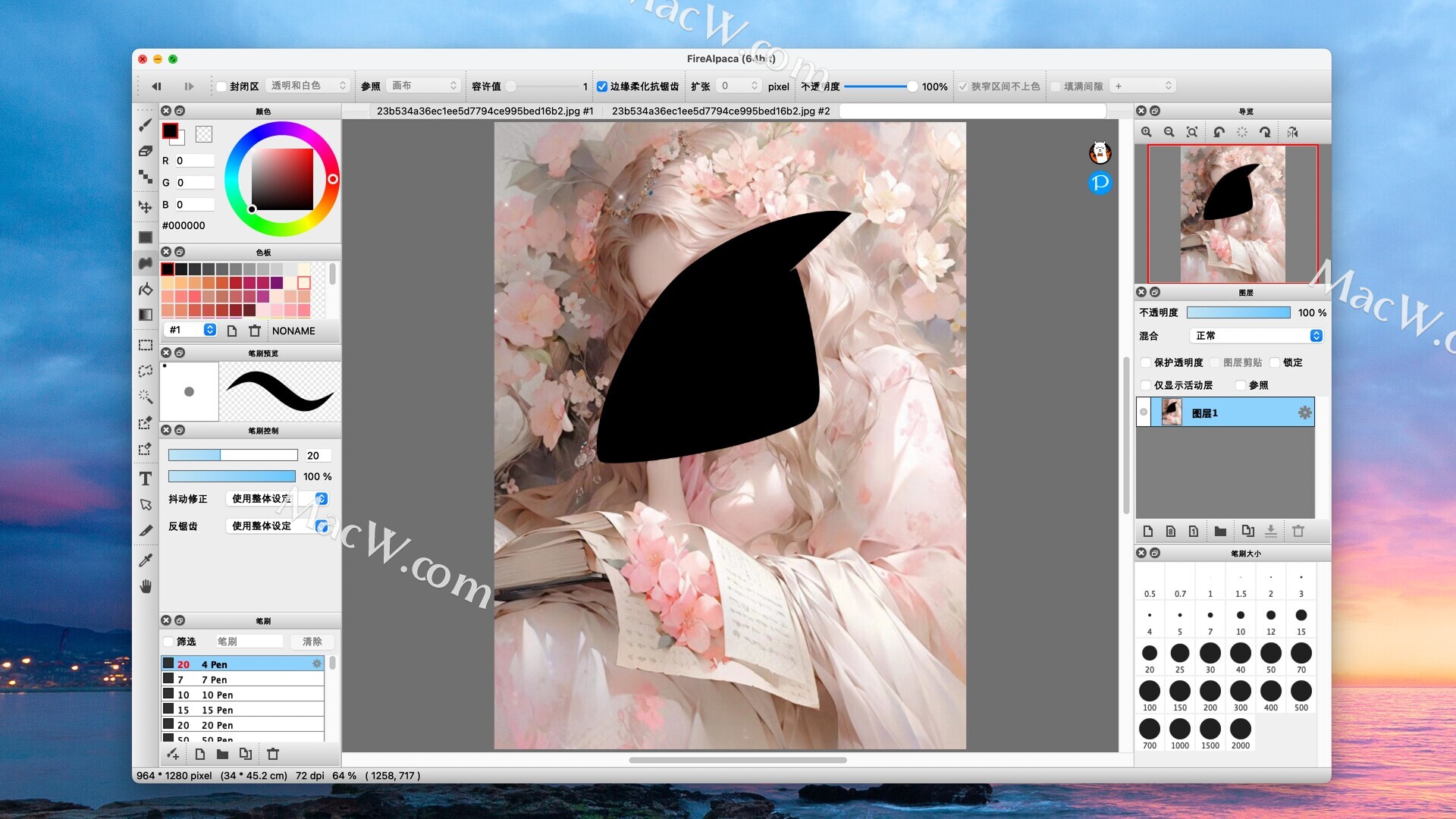Select the Brush tool in the left toolbar
Screen dimensions: 1456x819
(x=146, y=125)
